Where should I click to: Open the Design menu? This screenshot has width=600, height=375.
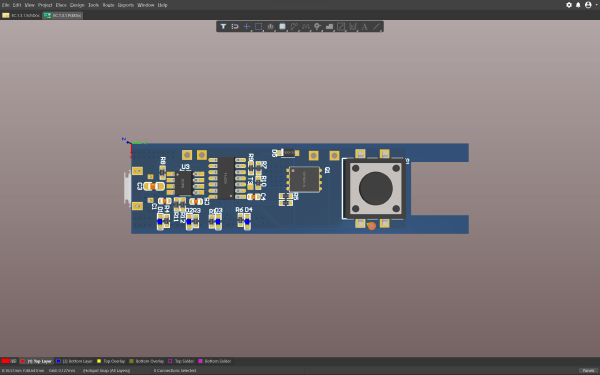pos(77,5)
